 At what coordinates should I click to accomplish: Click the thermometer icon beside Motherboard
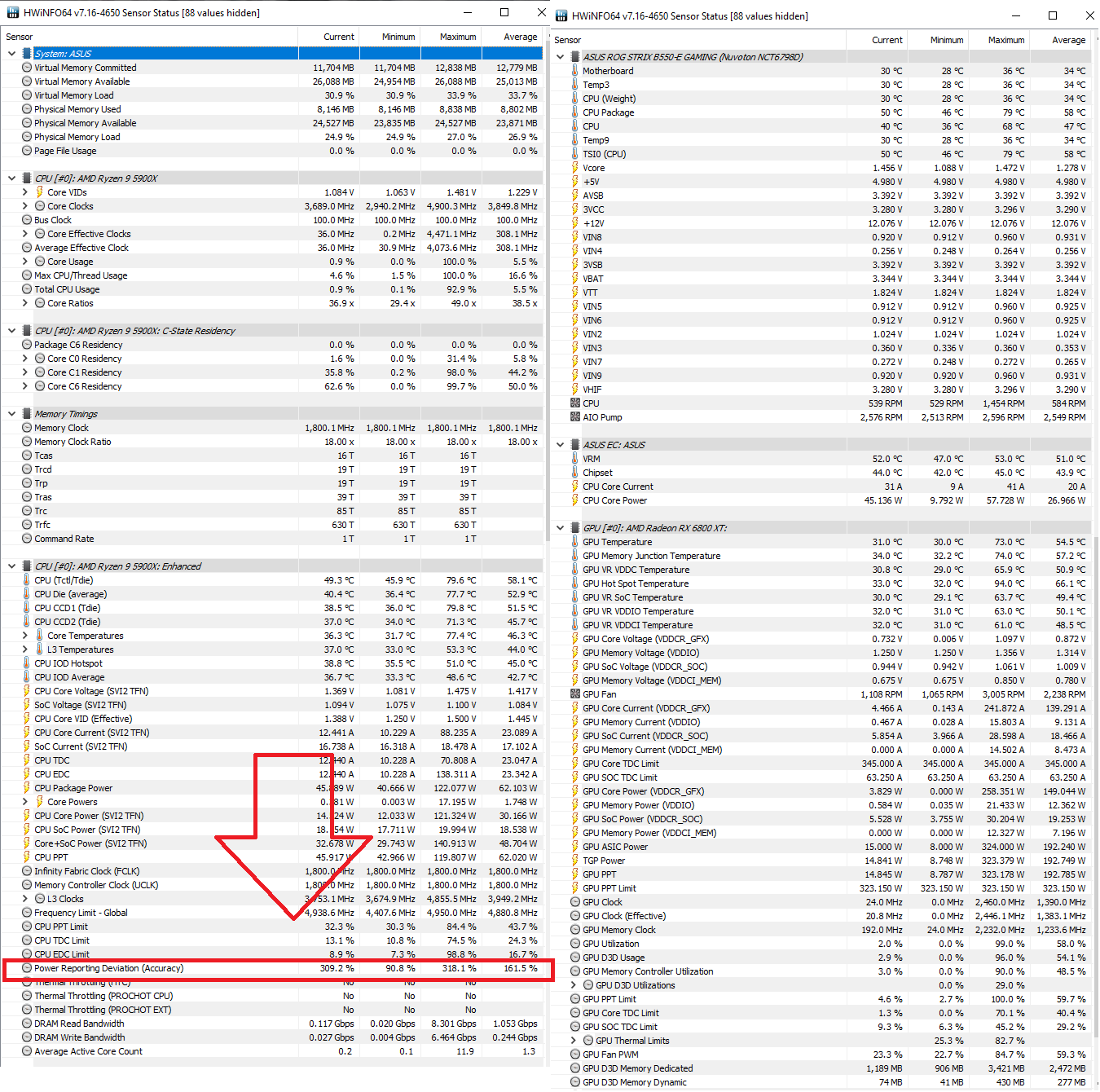(575, 71)
